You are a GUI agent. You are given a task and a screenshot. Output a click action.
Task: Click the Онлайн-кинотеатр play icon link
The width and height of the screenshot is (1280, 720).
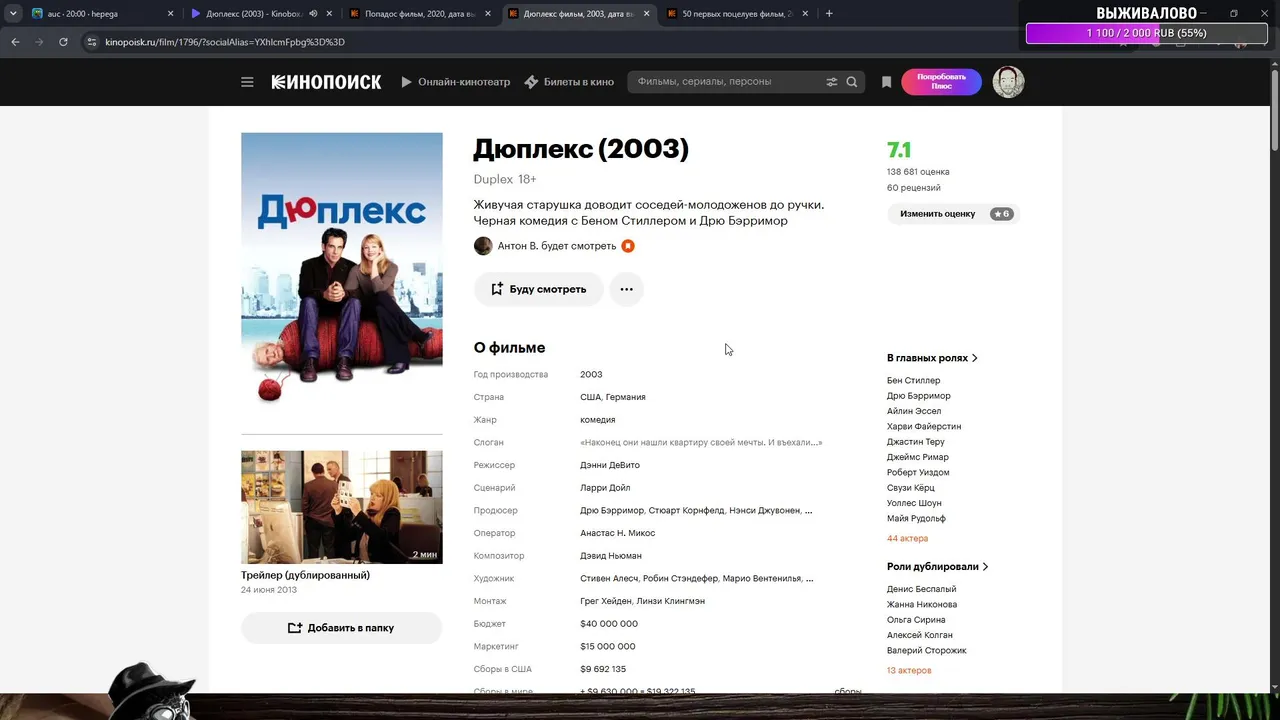[456, 82]
